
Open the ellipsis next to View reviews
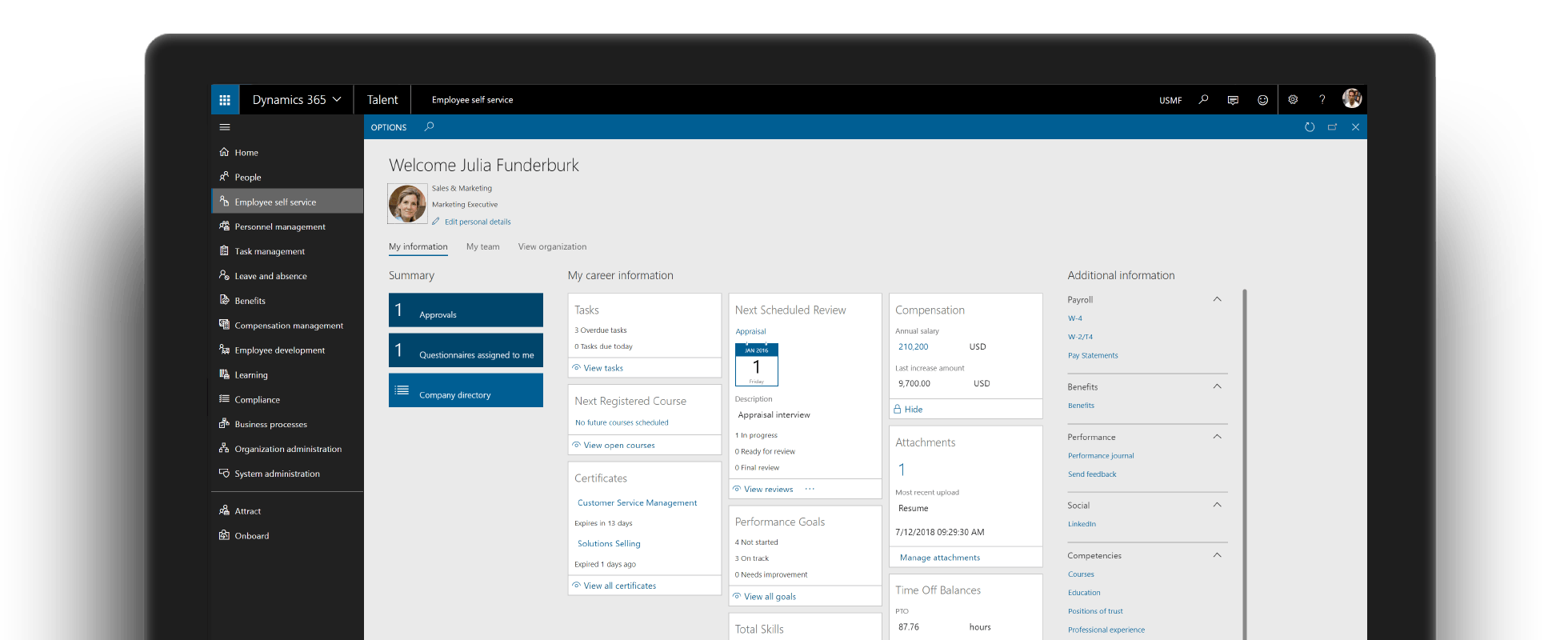click(x=810, y=489)
